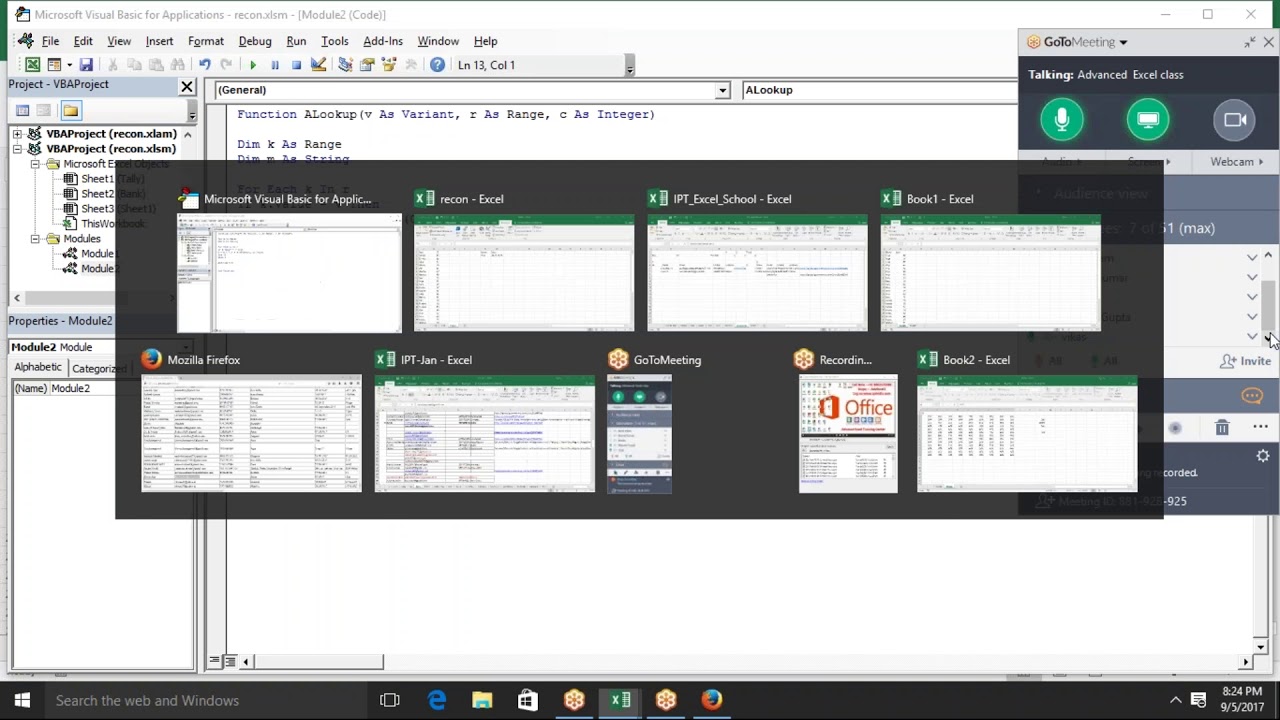Click the Find binoculars icon

(178, 65)
